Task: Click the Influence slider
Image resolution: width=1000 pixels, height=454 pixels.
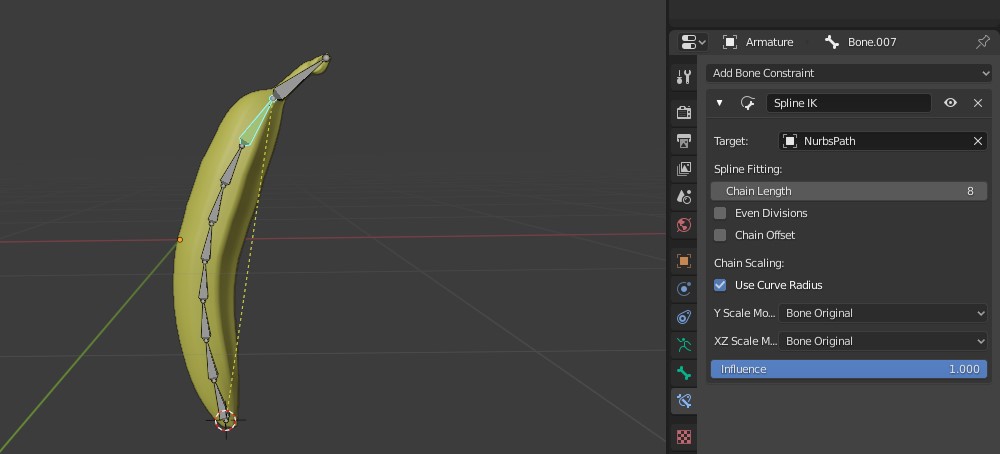Action: (849, 369)
